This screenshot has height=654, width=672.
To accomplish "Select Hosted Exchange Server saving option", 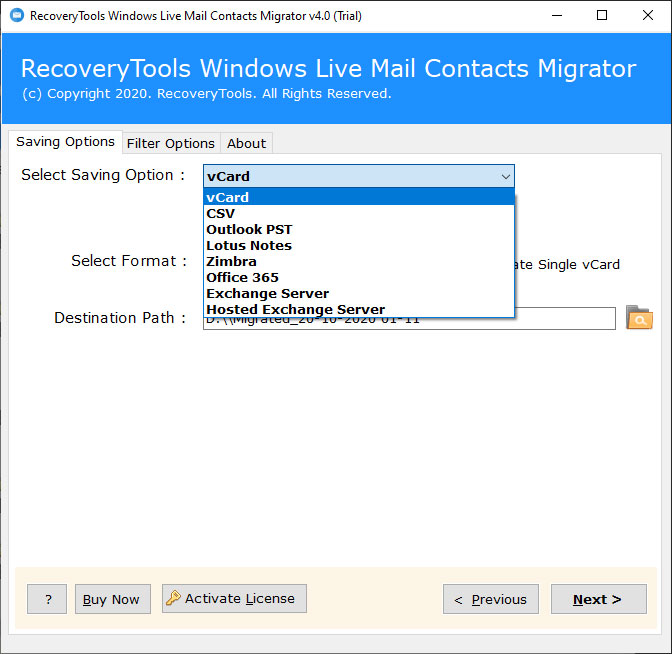I will 359,309.
